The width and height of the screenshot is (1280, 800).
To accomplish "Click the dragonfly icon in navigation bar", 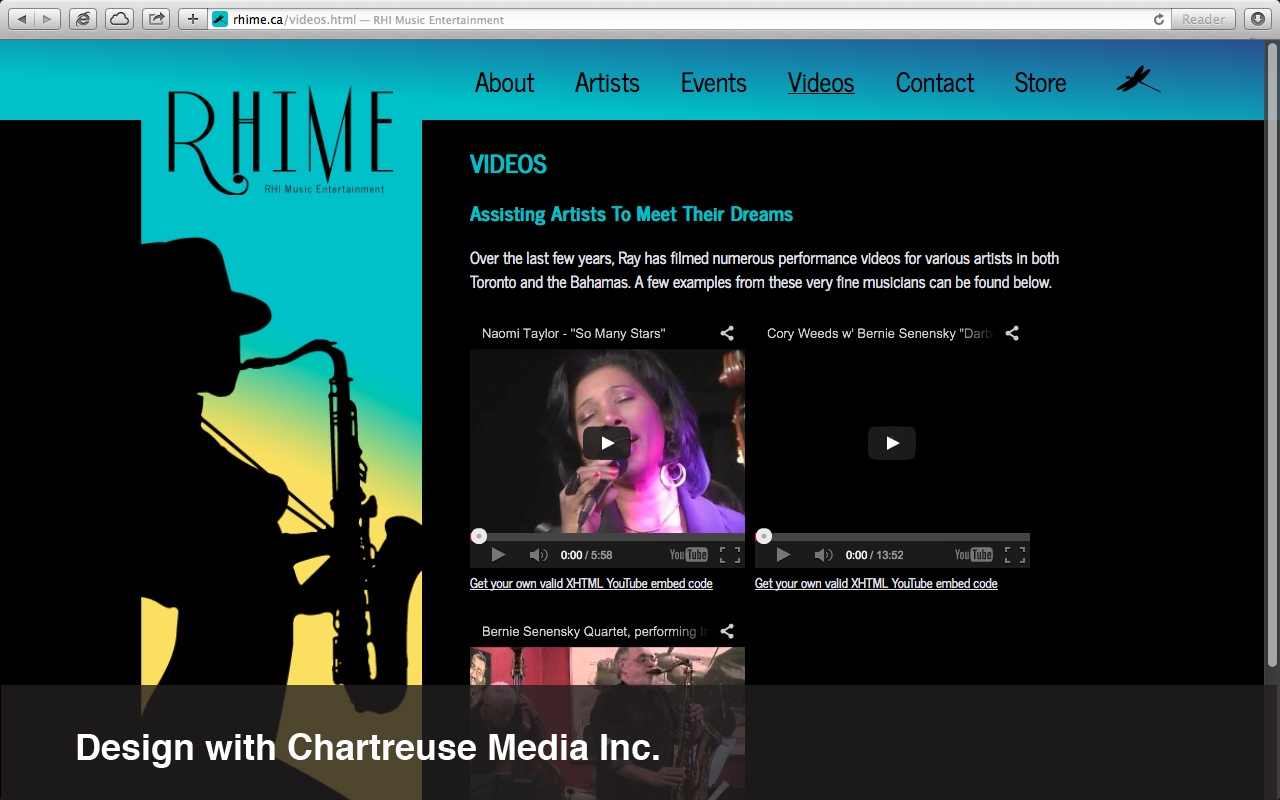I will point(1137,81).
